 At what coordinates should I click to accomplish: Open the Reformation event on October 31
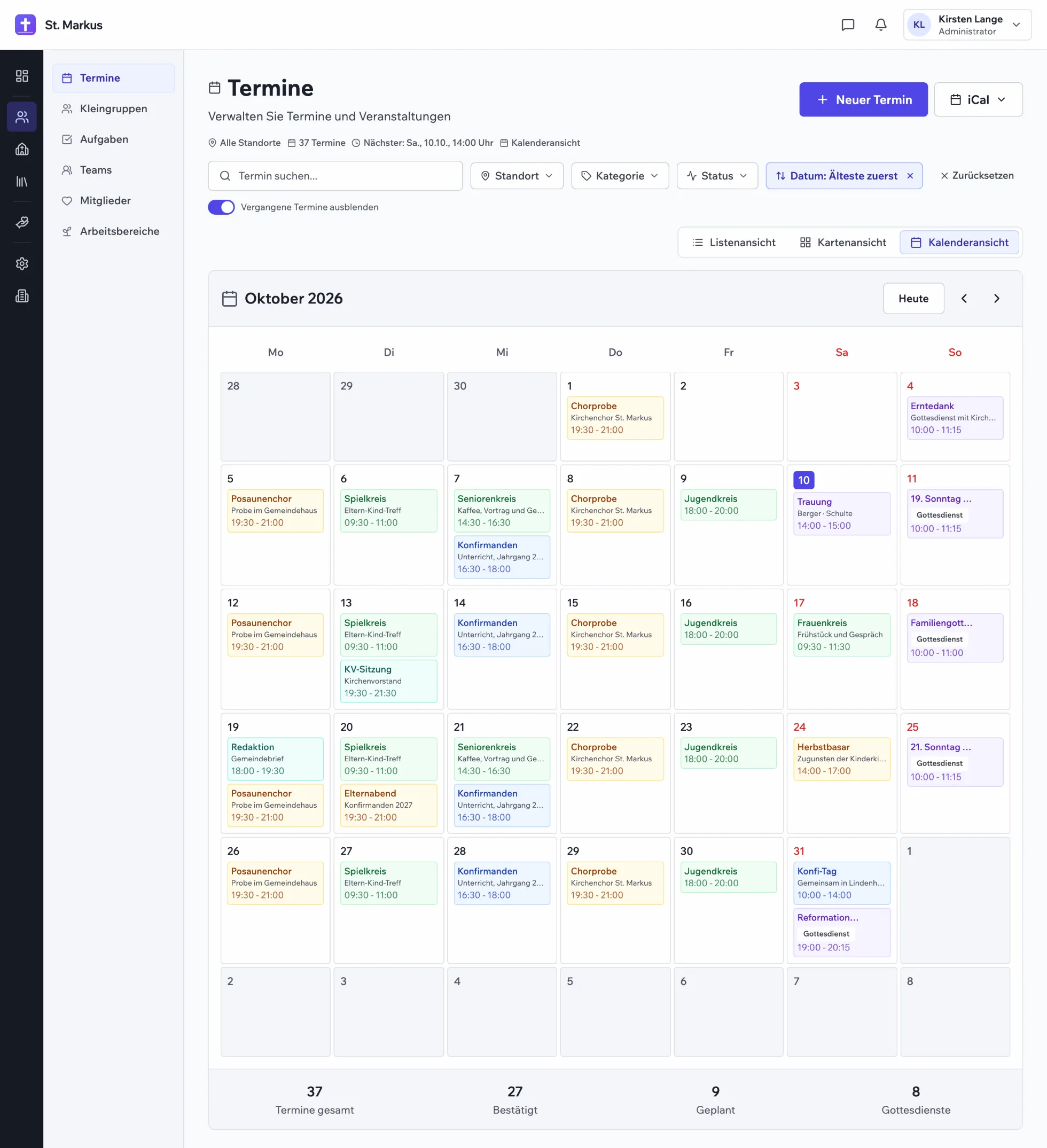(841, 932)
